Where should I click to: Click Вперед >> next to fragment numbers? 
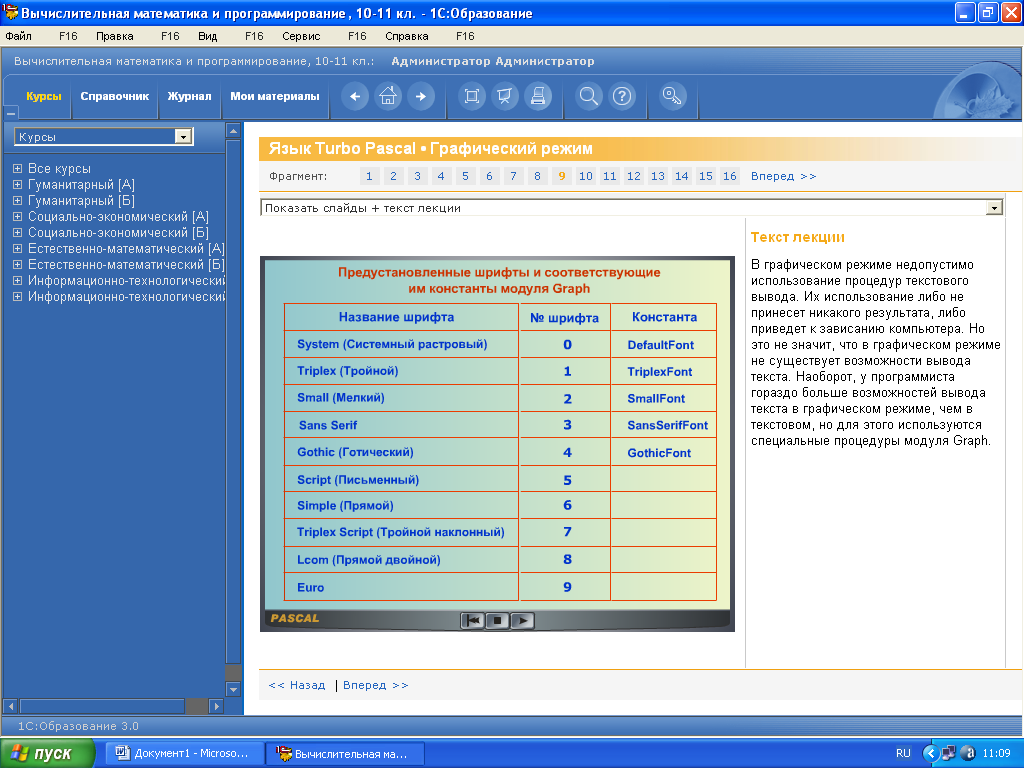click(x=783, y=176)
